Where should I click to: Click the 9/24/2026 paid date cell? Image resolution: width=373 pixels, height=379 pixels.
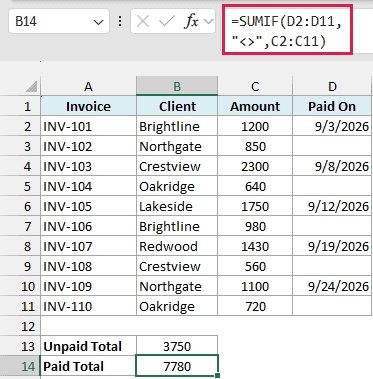[332, 286]
